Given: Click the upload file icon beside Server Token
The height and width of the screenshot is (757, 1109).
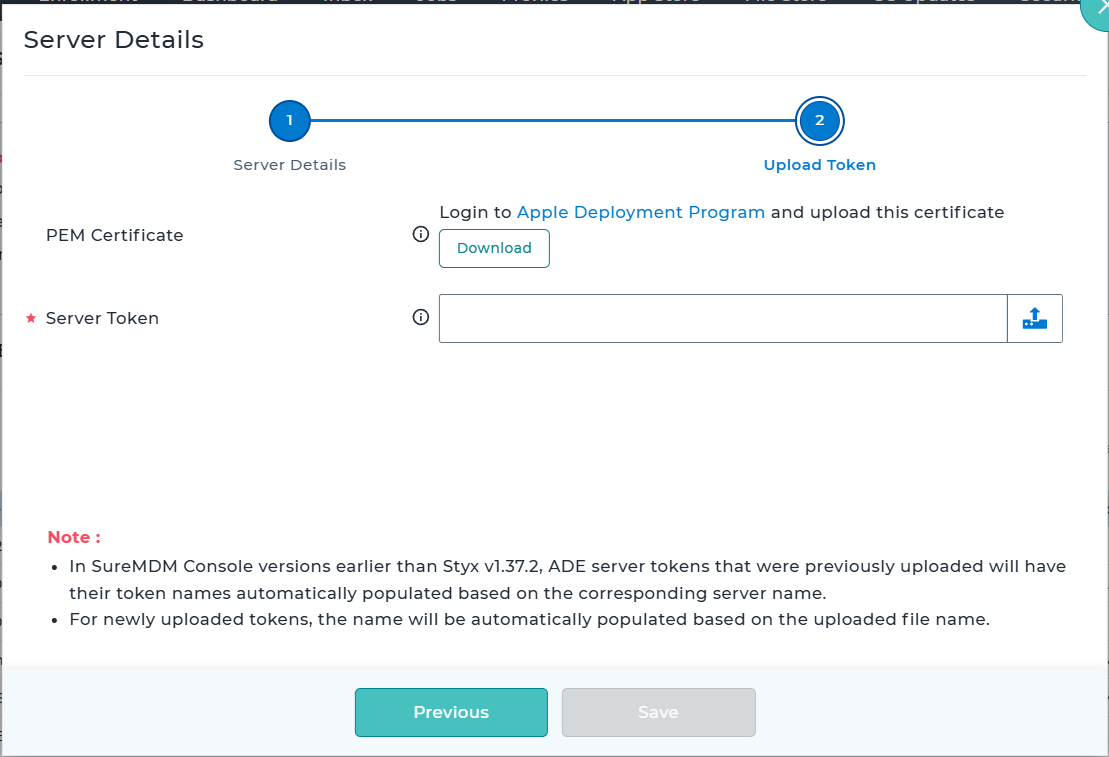Looking at the screenshot, I should click(x=1034, y=318).
